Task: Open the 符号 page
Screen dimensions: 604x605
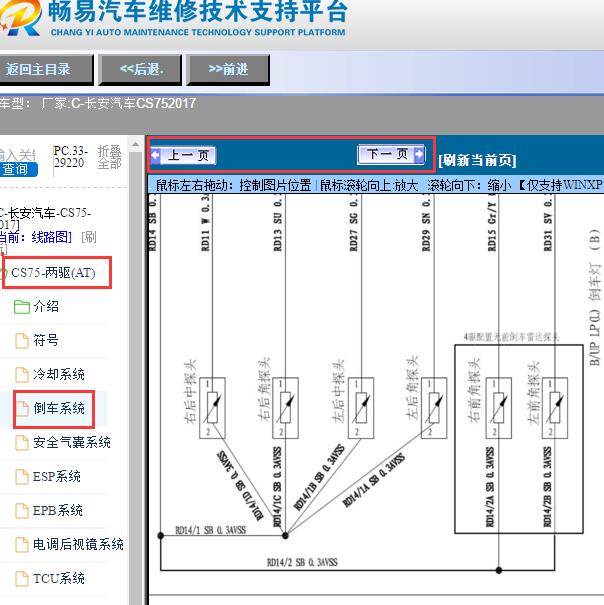Action: (x=46, y=340)
